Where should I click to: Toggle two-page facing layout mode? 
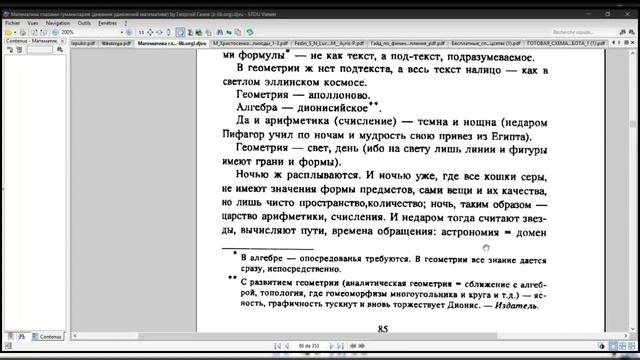(x=622, y=346)
